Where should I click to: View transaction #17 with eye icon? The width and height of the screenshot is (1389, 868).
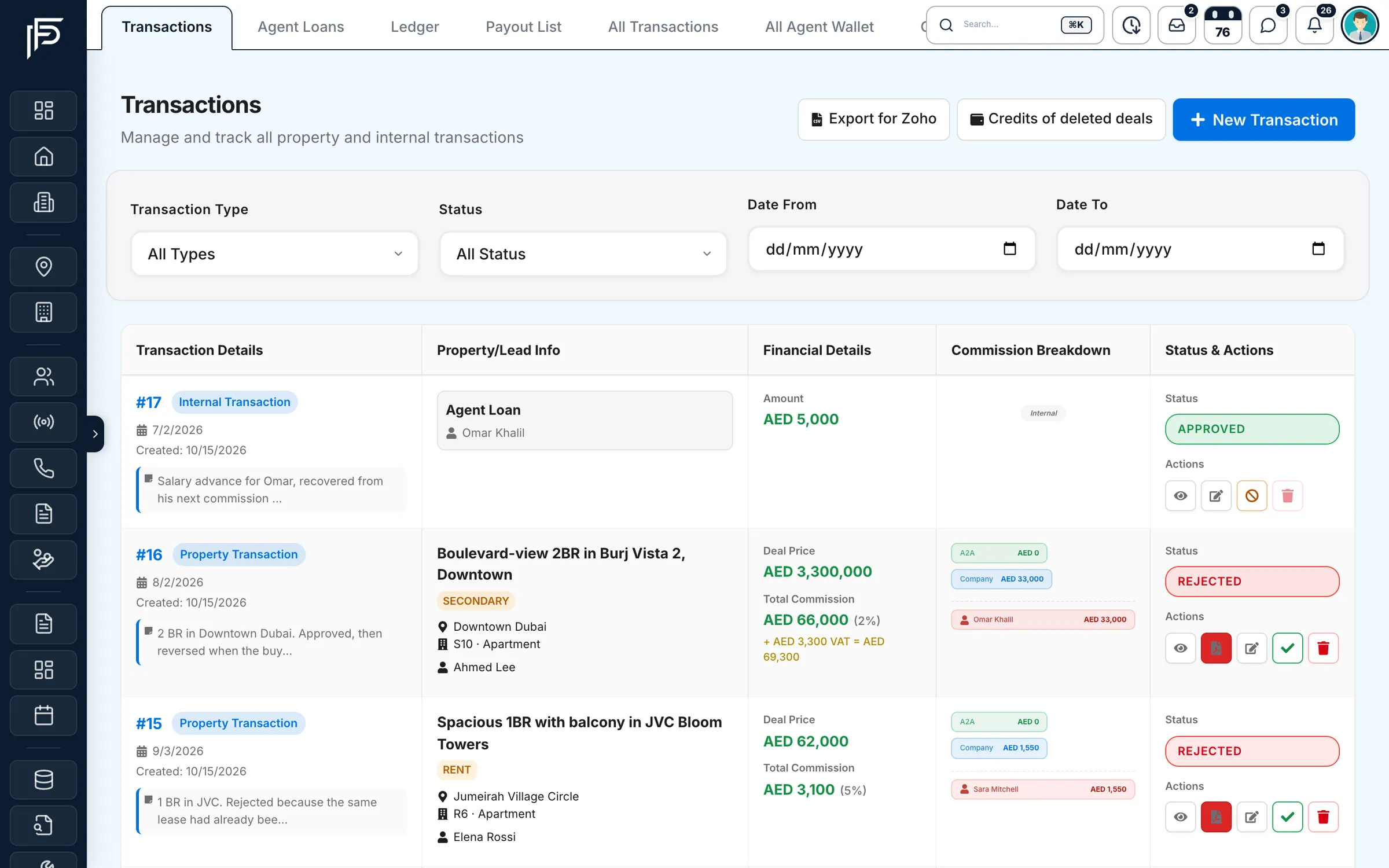pyautogui.click(x=1181, y=495)
